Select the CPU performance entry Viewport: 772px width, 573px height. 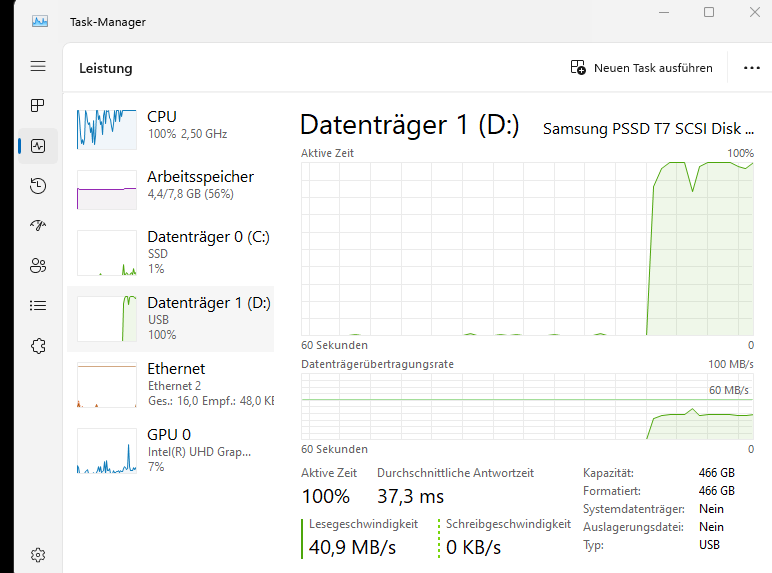pyautogui.click(x=170, y=125)
